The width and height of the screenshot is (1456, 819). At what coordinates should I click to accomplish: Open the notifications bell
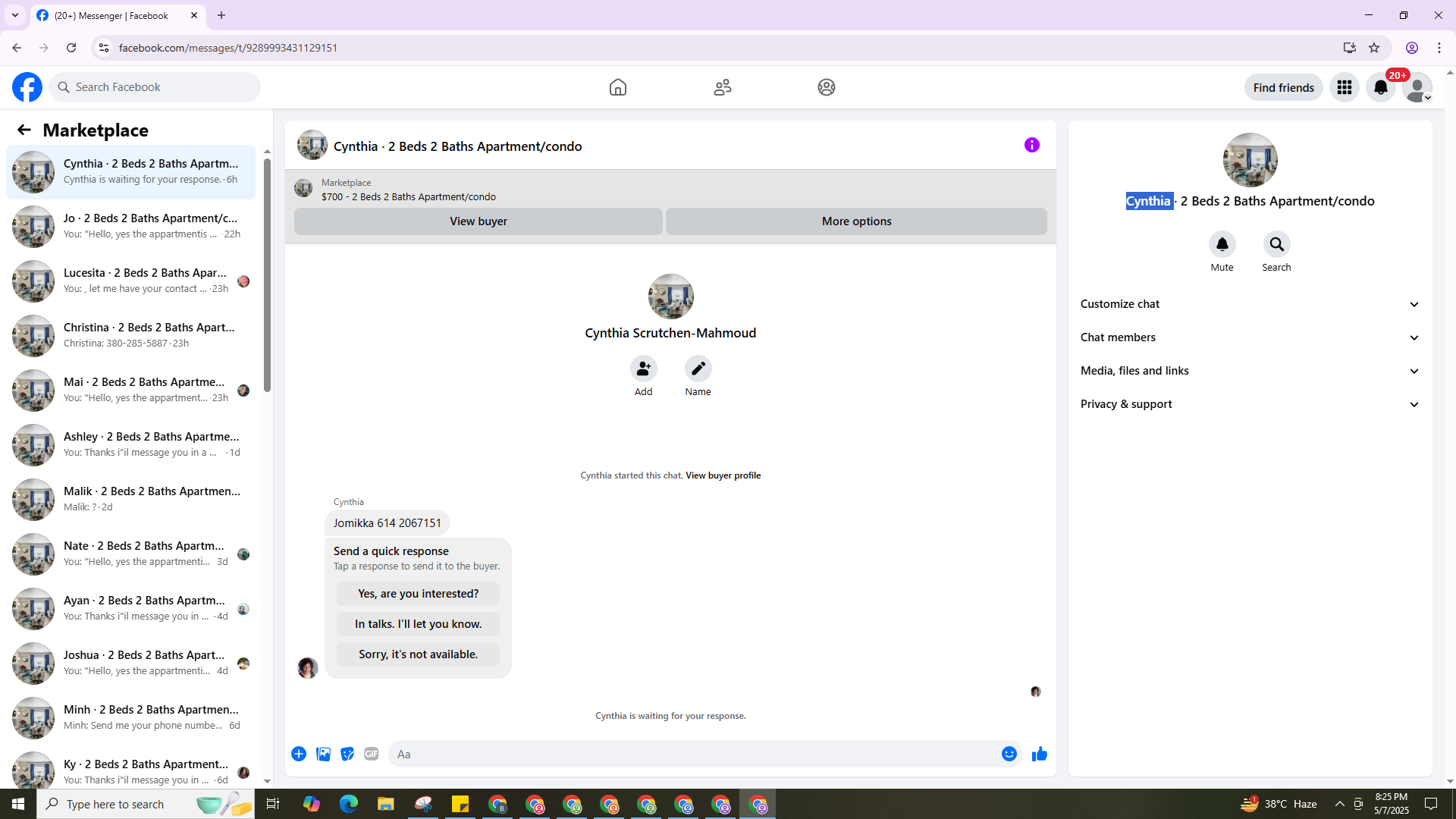[x=1380, y=87]
